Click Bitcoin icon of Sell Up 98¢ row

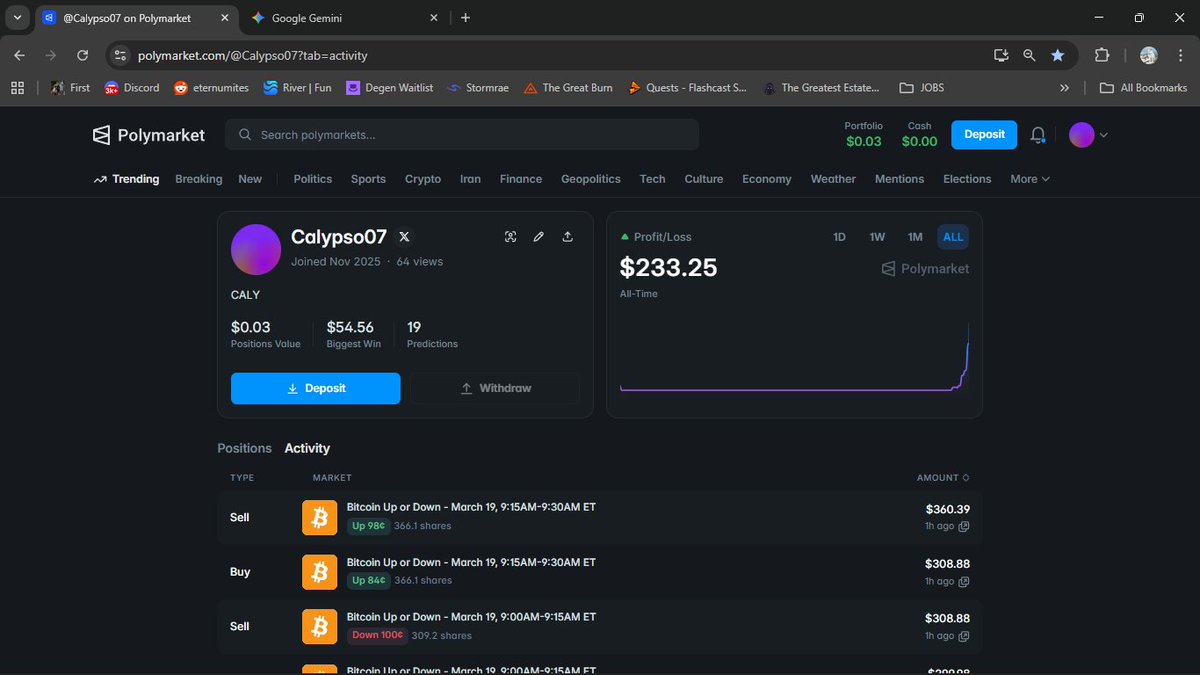pos(320,517)
